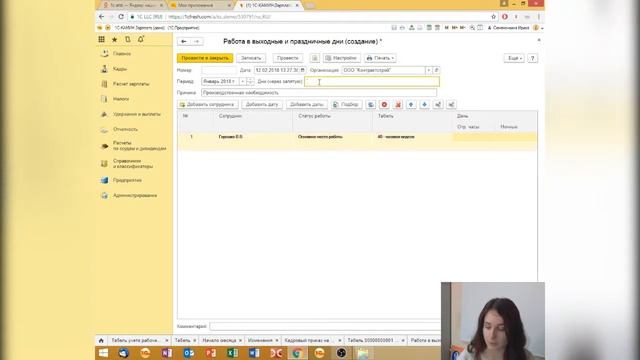Go back with the form's left arrow
This screenshot has height=360, width=640.
tap(184, 41)
